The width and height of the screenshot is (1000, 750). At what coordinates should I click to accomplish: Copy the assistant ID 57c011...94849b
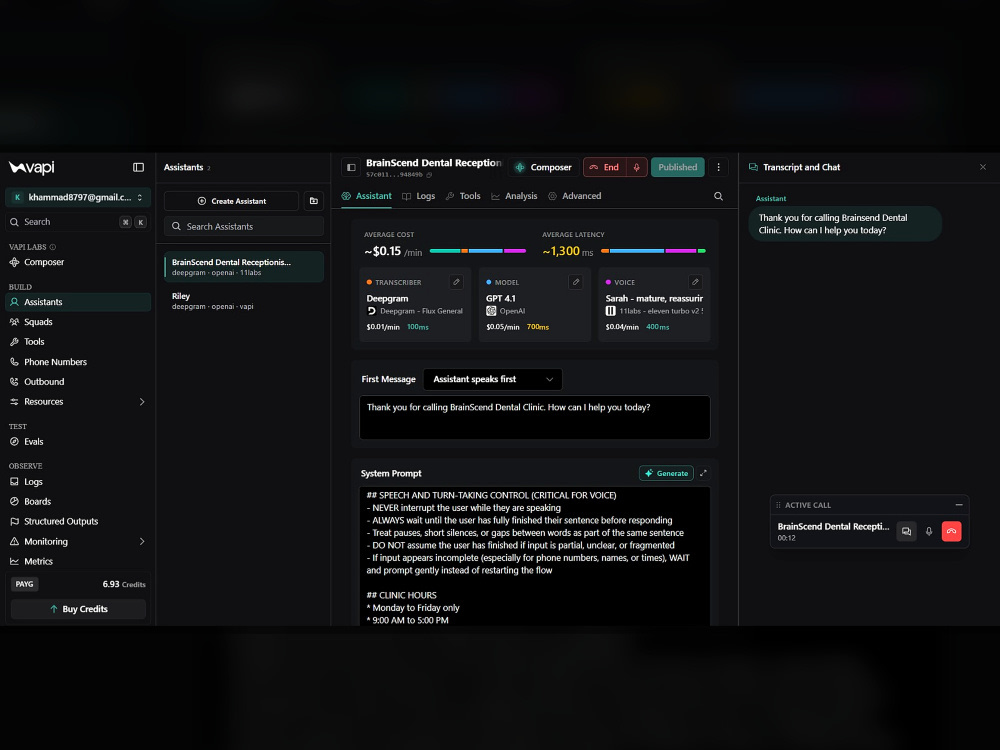[x=429, y=175]
